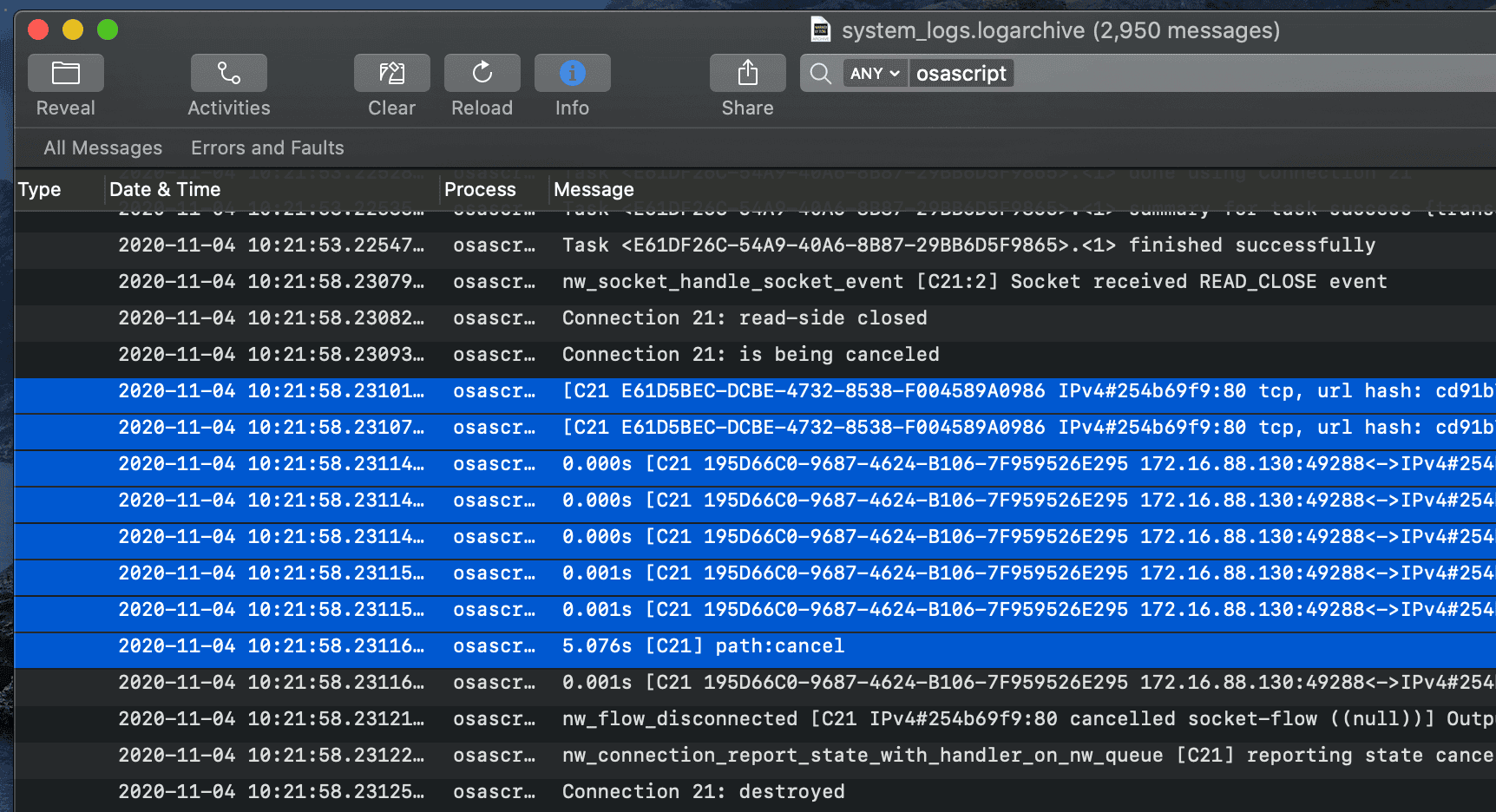
Task: Click the Share icon
Action: 748,73
